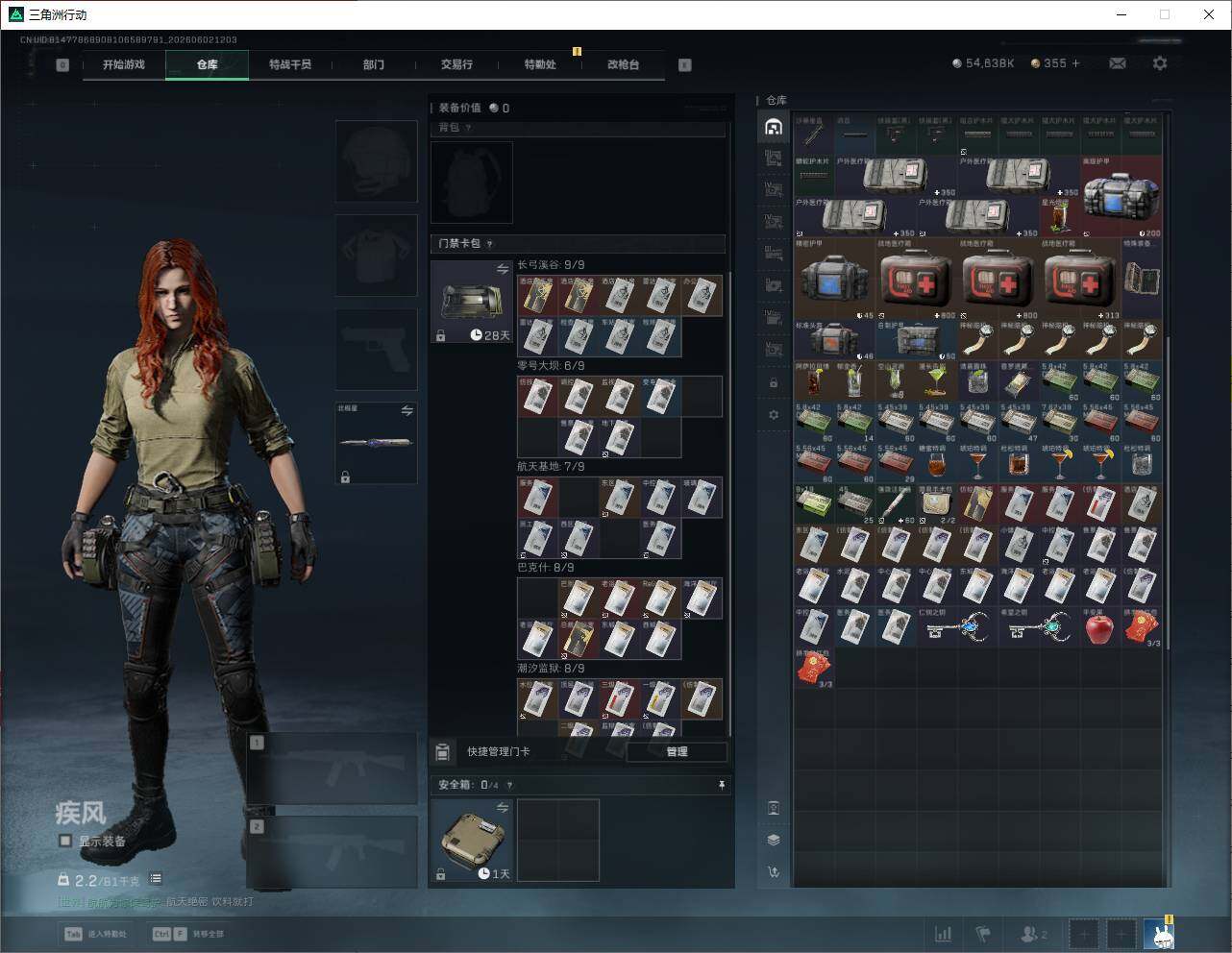1232x953 pixels.
Task: Select the 仁悯之钥 key with the blue gem
Action: pos(958,628)
